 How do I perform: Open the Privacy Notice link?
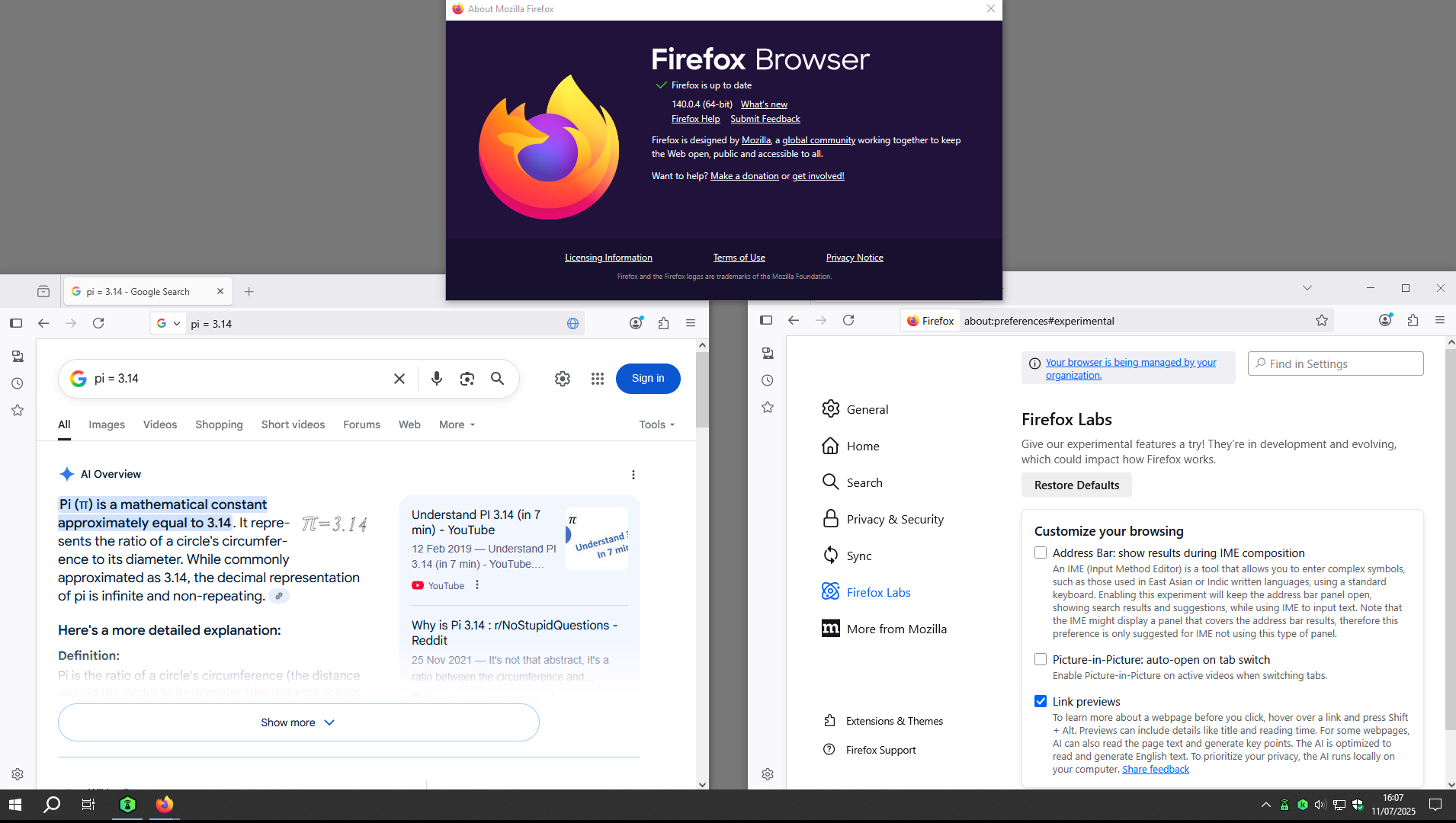(855, 258)
